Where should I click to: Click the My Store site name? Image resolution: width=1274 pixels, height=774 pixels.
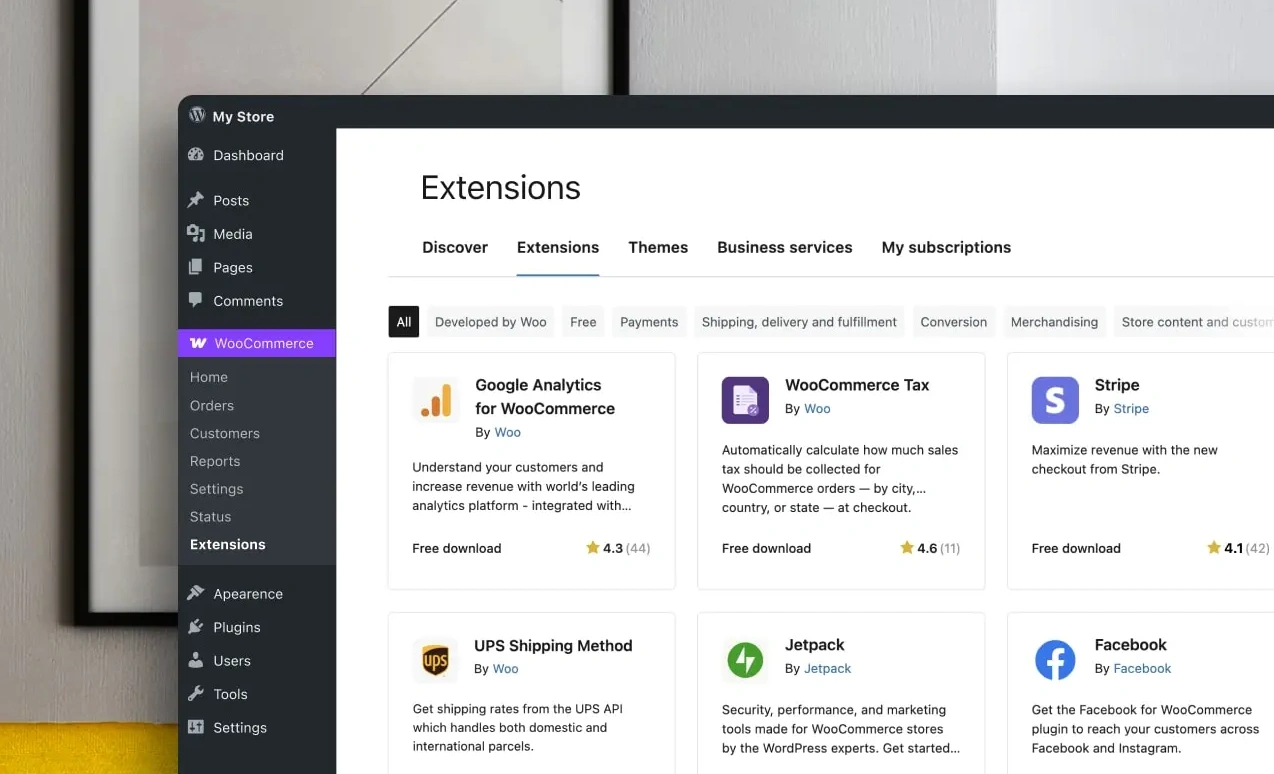(x=243, y=116)
